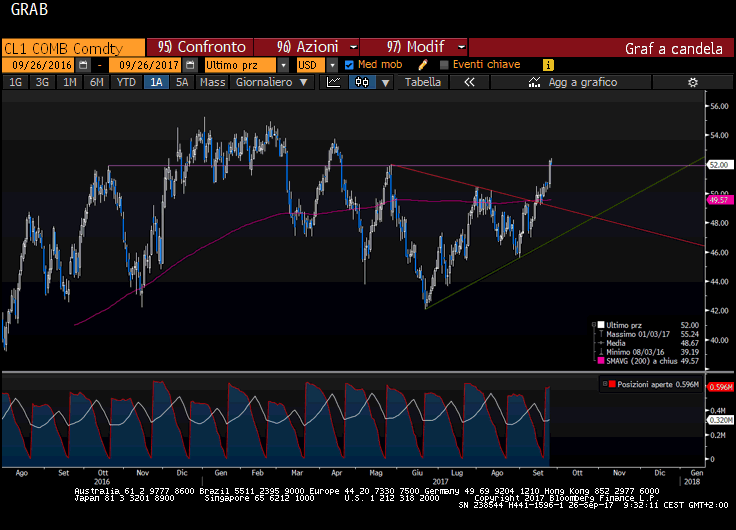Open the Giornaliero frequency dropdown
The width and height of the screenshot is (736, 530).
[x=269, y=82]
